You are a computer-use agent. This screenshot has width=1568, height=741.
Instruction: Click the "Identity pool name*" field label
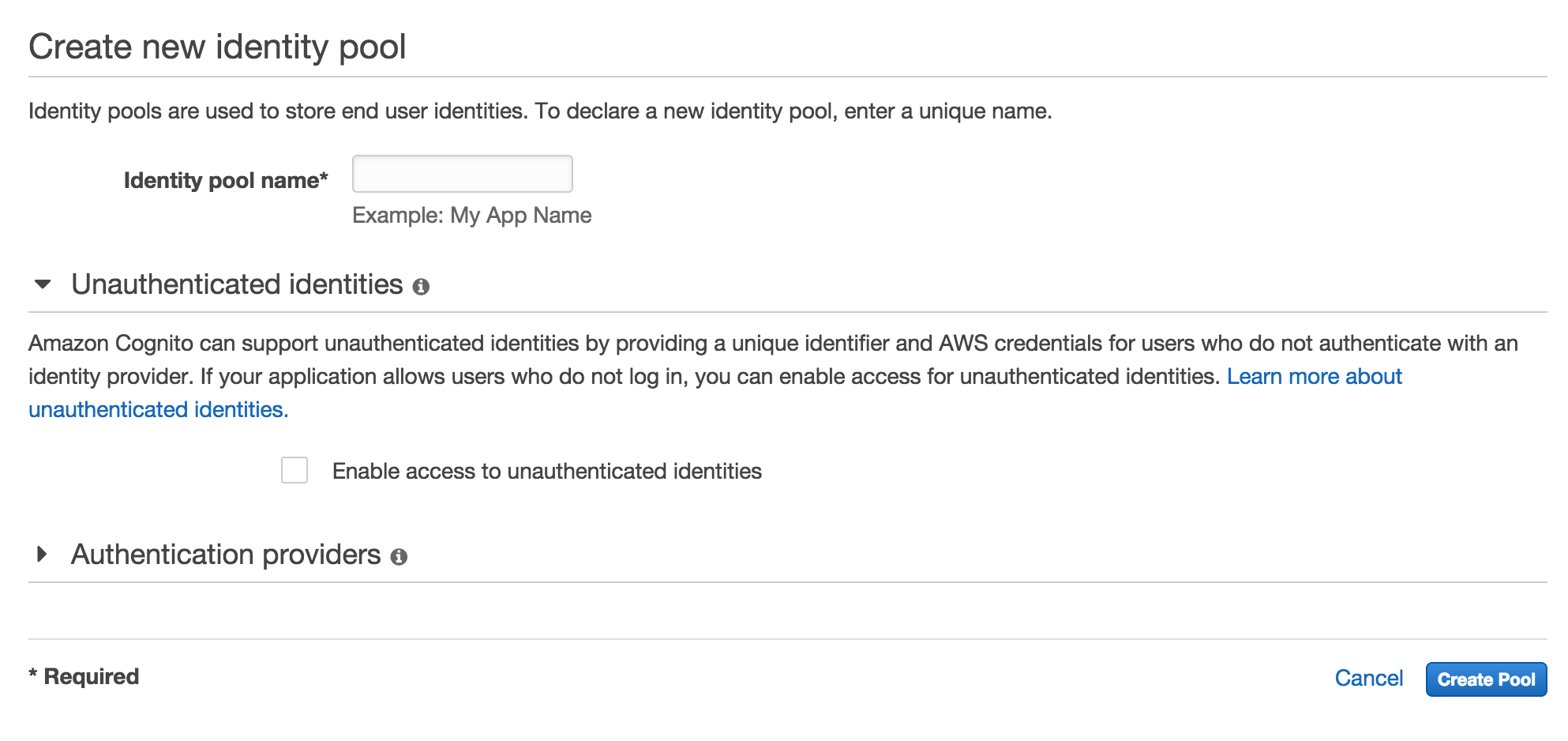225,181
